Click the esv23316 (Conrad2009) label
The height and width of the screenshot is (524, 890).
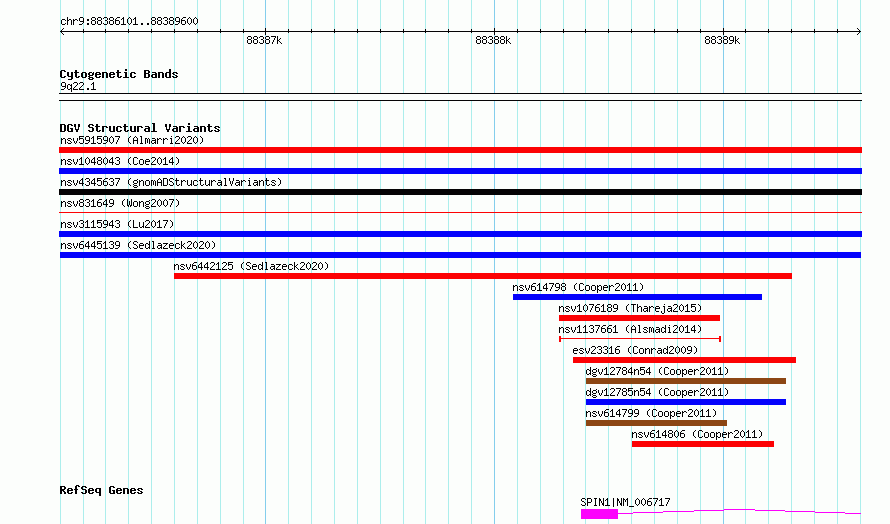[635, 350]
